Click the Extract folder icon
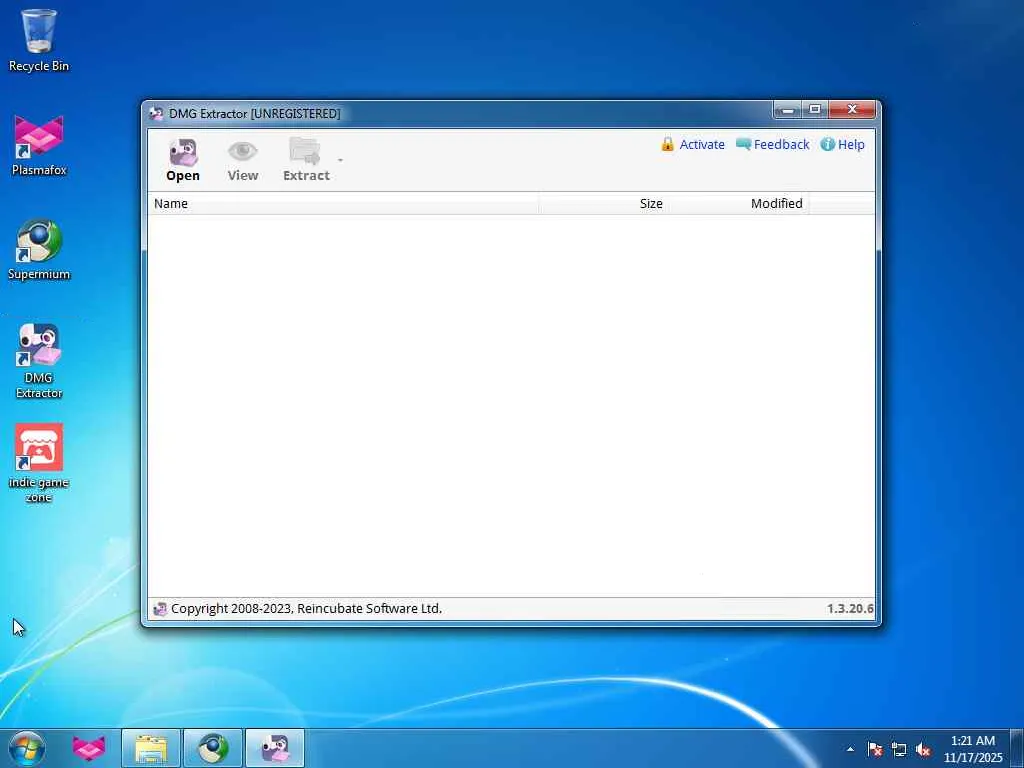The image size is (1024, 768). [x=305, y=151]
